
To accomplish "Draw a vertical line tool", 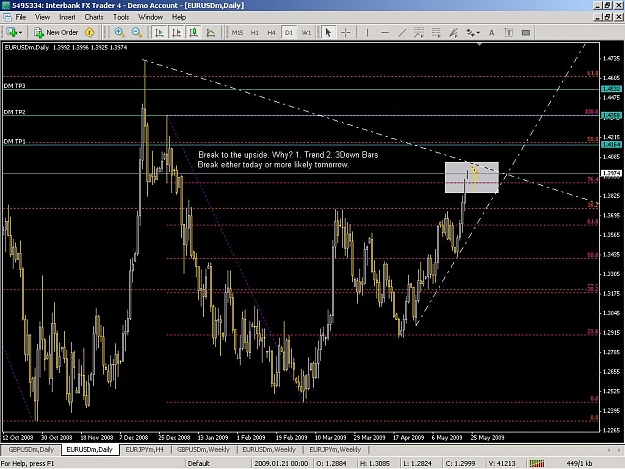I will pyautogui.click(x=367, y=33).
